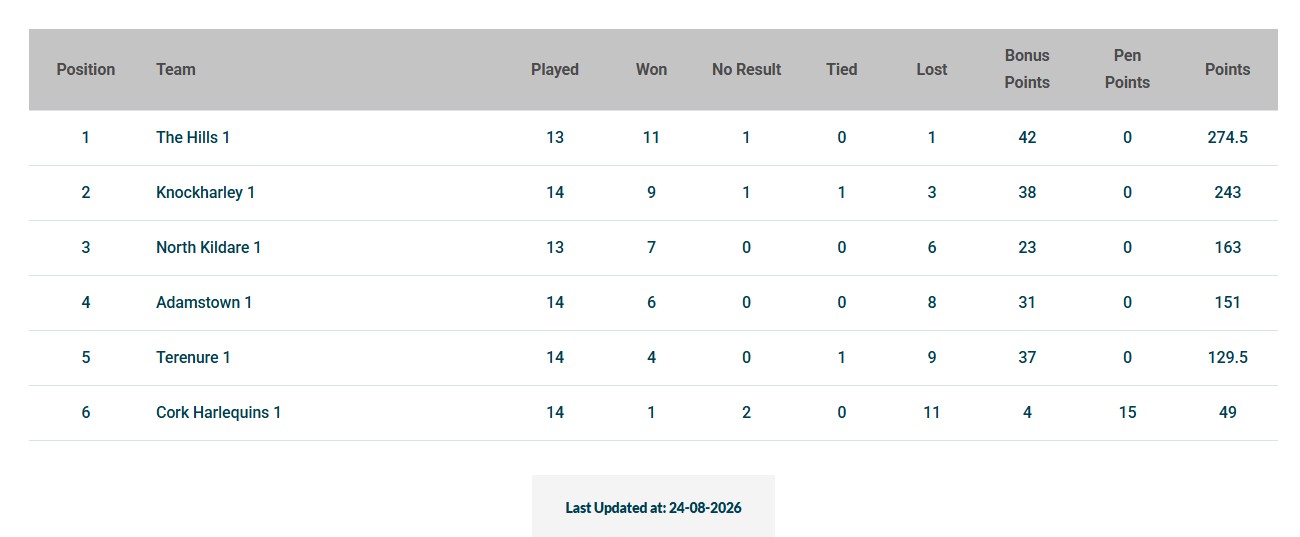This screenshot has width=1300, height=537.
Task: Open Knockharley 1 team link
Action: pos(205,193)
